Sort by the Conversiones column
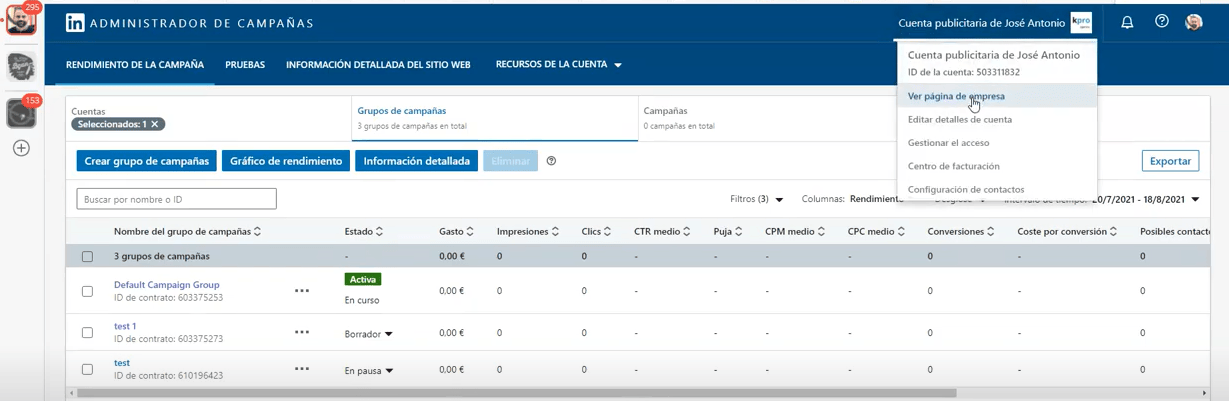 click(961, 231)
